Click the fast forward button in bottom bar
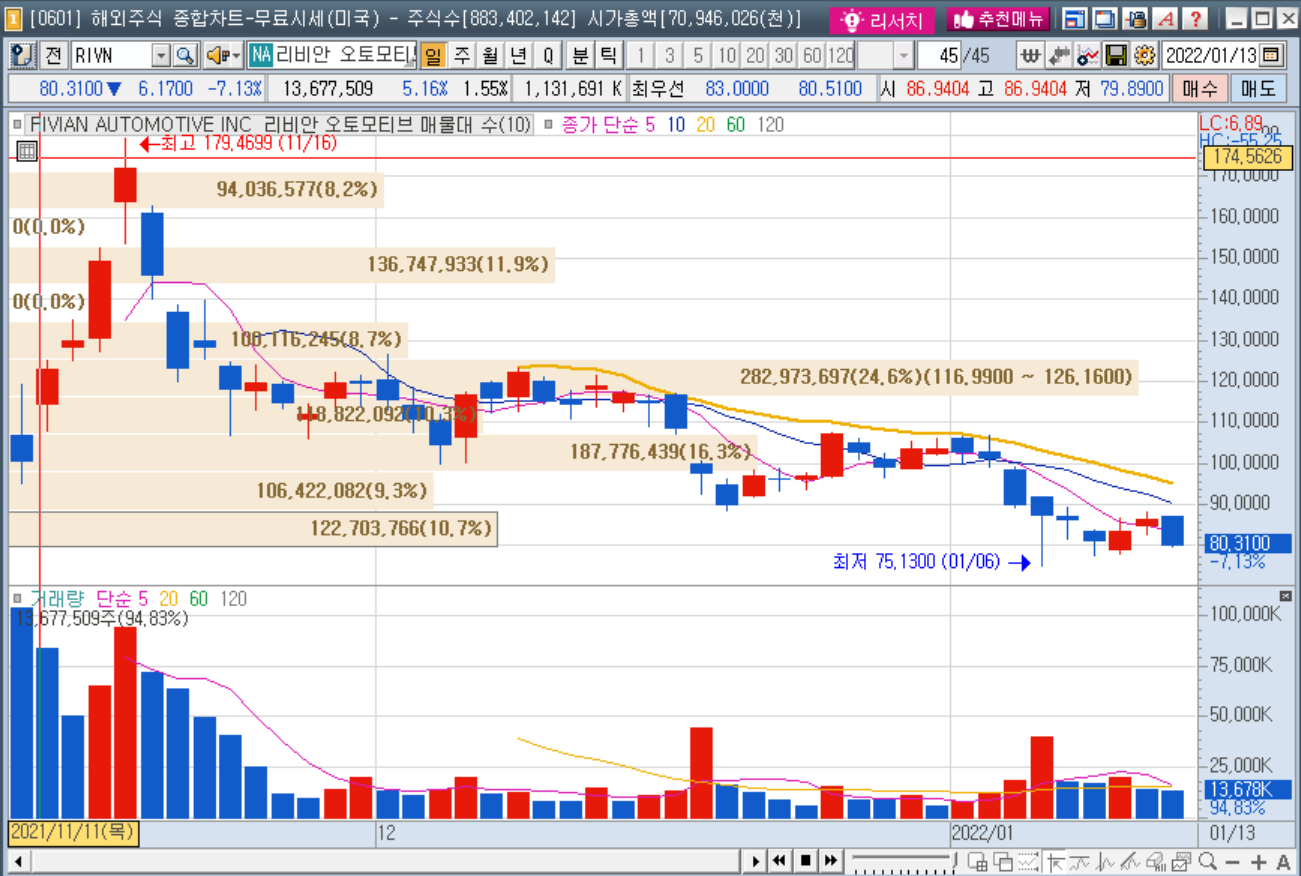The height and width of the screenshot is (876, 1301). (x=829, y=861)
